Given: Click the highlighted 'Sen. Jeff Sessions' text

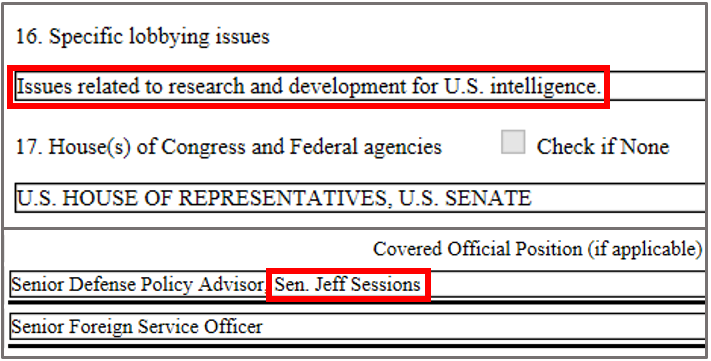Looking at the screenshot, I should click(348, 284).
